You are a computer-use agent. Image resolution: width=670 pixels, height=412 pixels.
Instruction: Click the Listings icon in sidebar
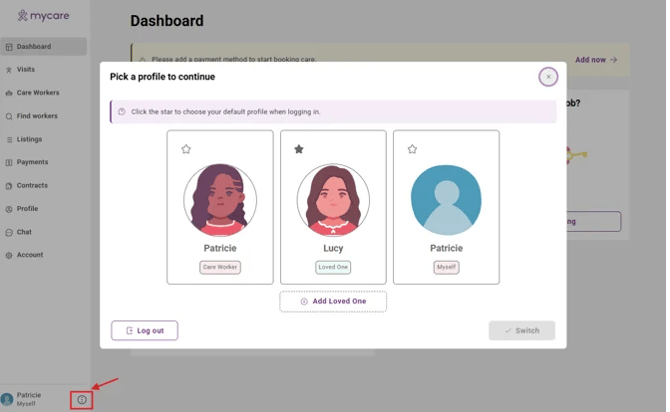coord(9,139)
